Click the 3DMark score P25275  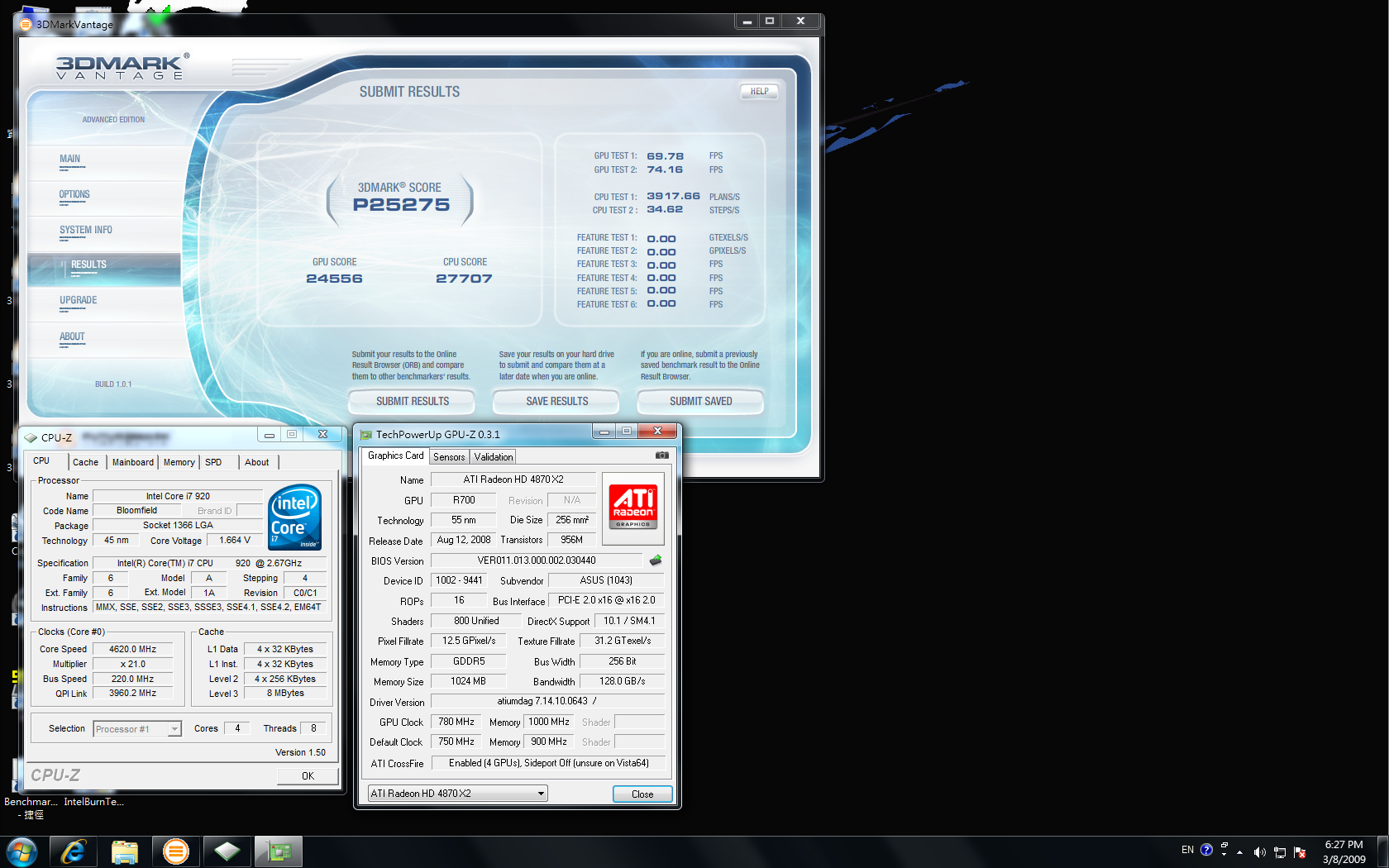point(401,205)
